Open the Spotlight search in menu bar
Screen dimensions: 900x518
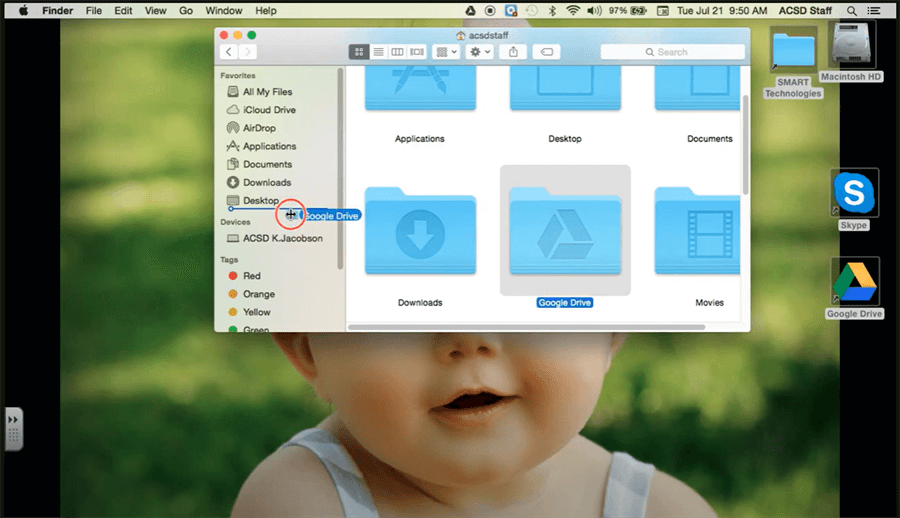(x=851, y=10)
